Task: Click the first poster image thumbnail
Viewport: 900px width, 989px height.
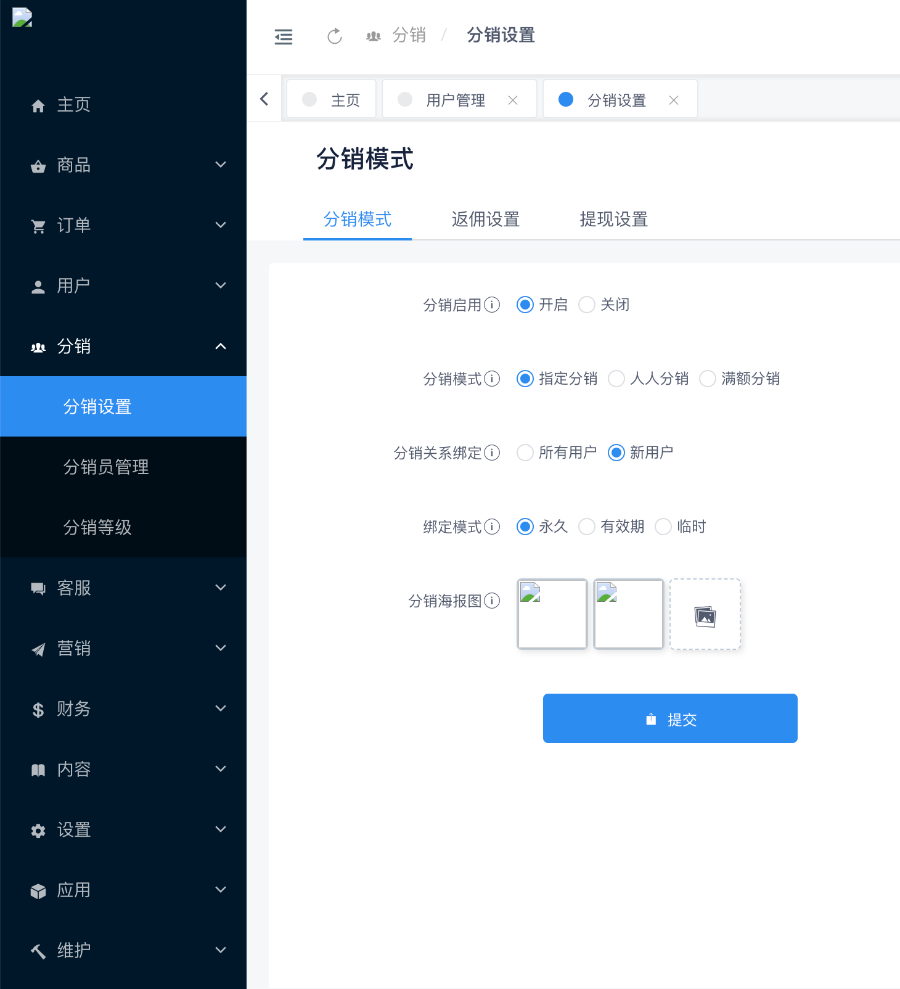Action: tap(552, 614)
